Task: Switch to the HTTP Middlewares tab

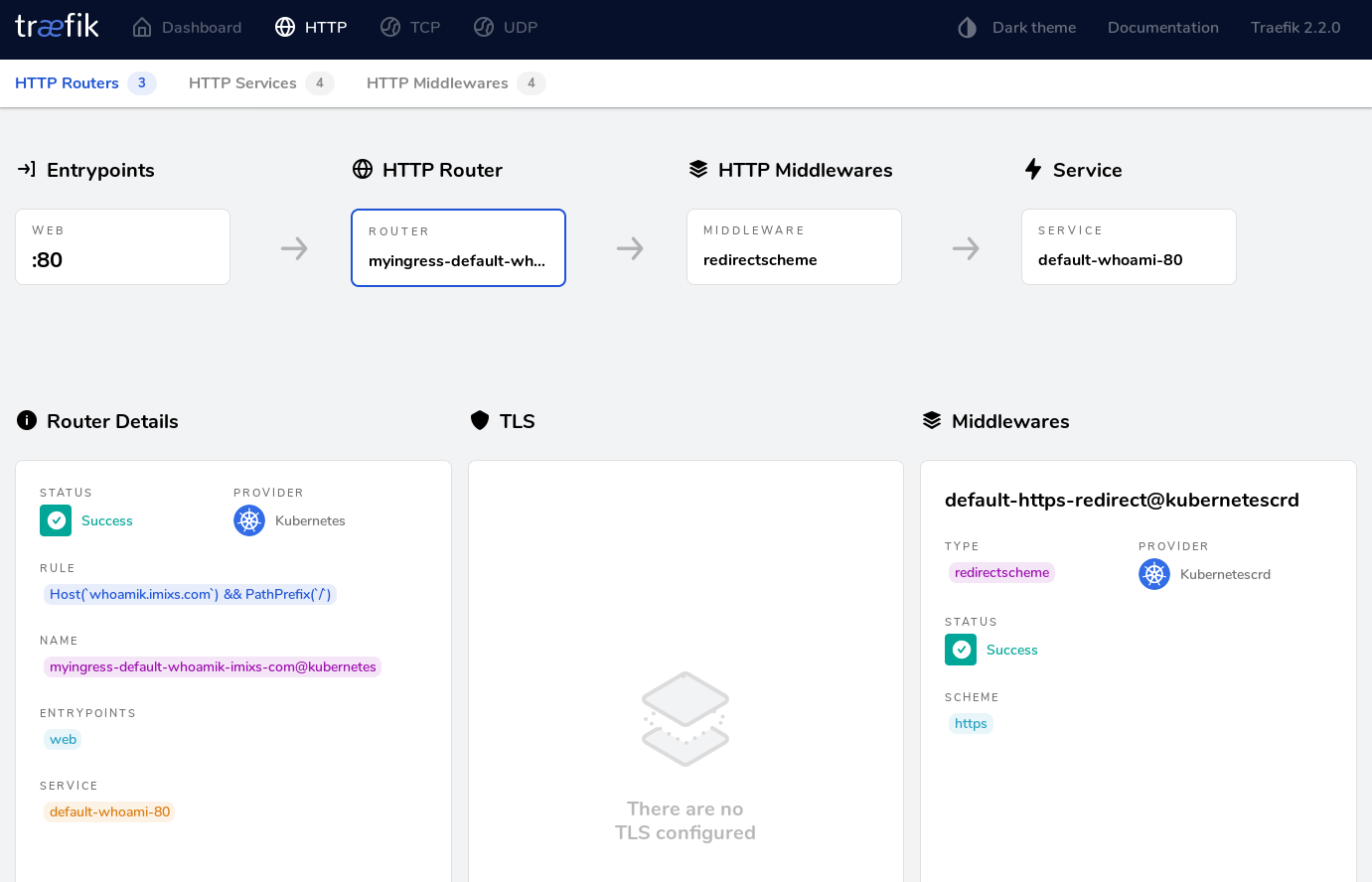Action: (456, 83)
